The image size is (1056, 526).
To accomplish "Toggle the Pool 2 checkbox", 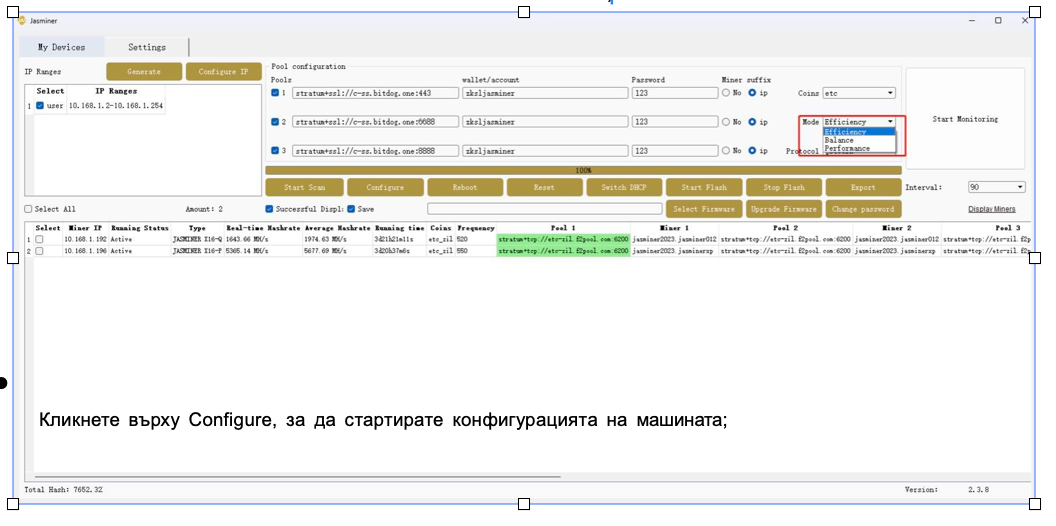I will tap(275, 122).
